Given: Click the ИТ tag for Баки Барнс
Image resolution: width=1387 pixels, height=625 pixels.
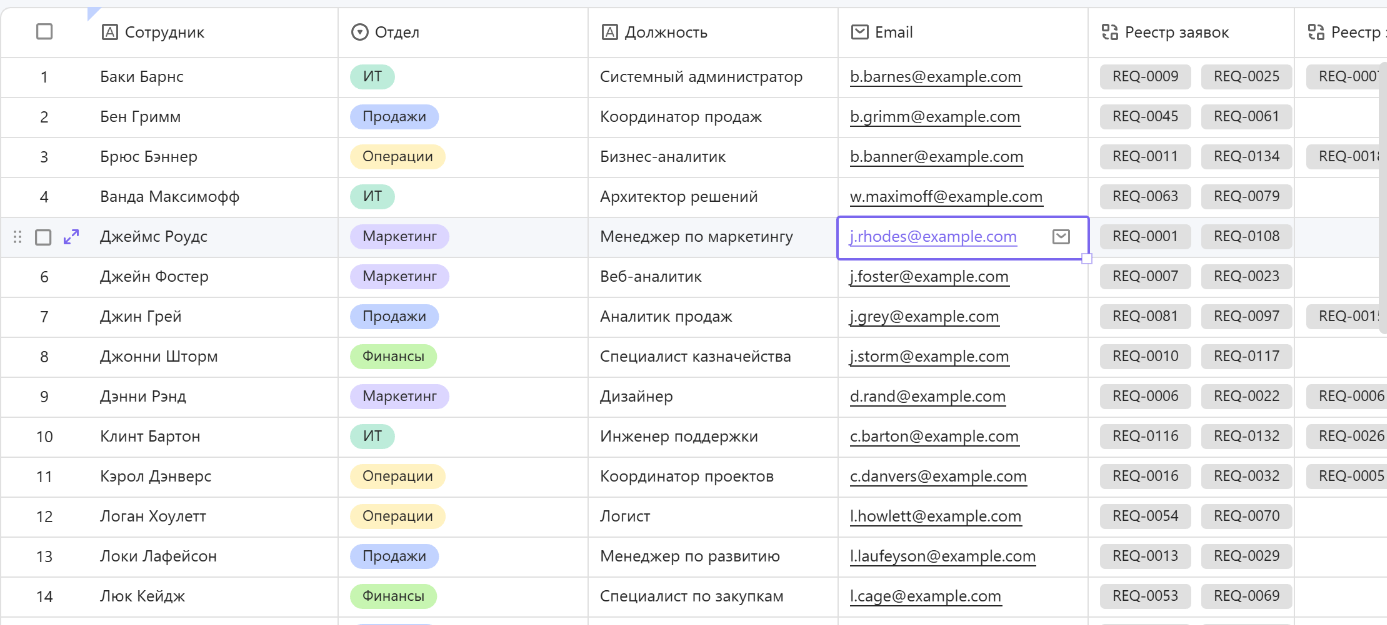Looking at the screenshot, I should [373, 77].
